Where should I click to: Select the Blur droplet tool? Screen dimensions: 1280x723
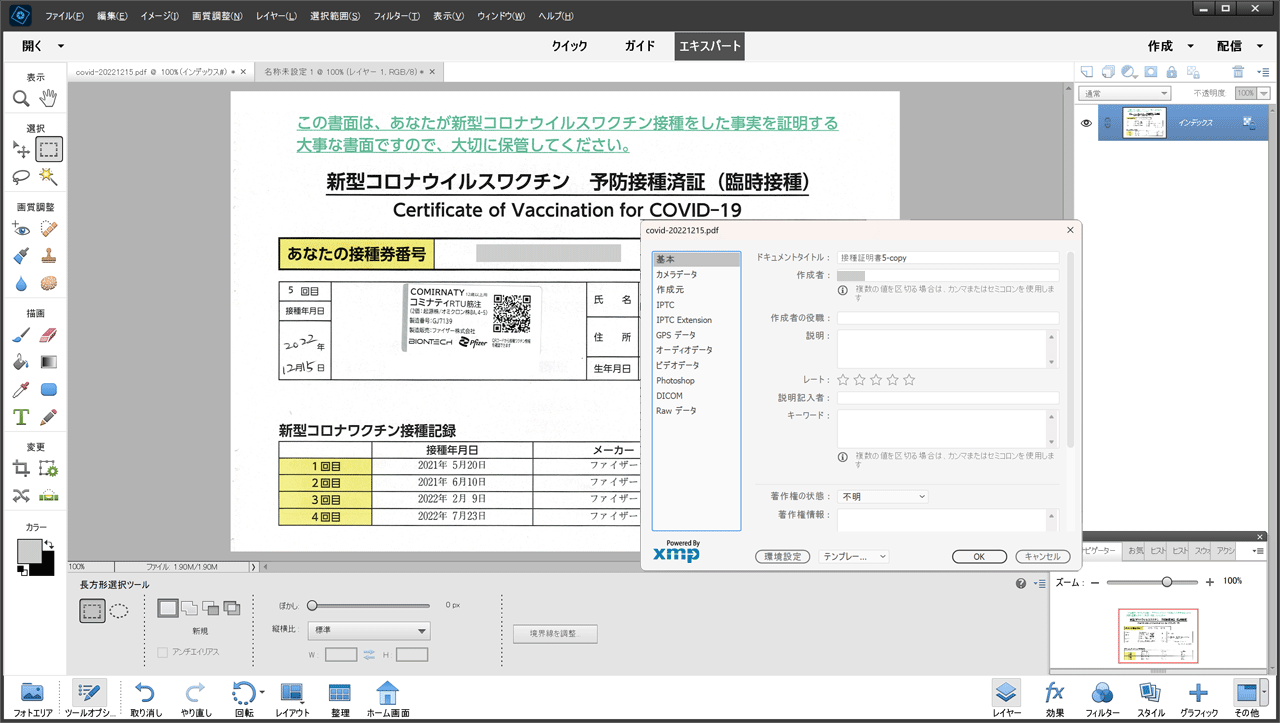tap(21, 283)
